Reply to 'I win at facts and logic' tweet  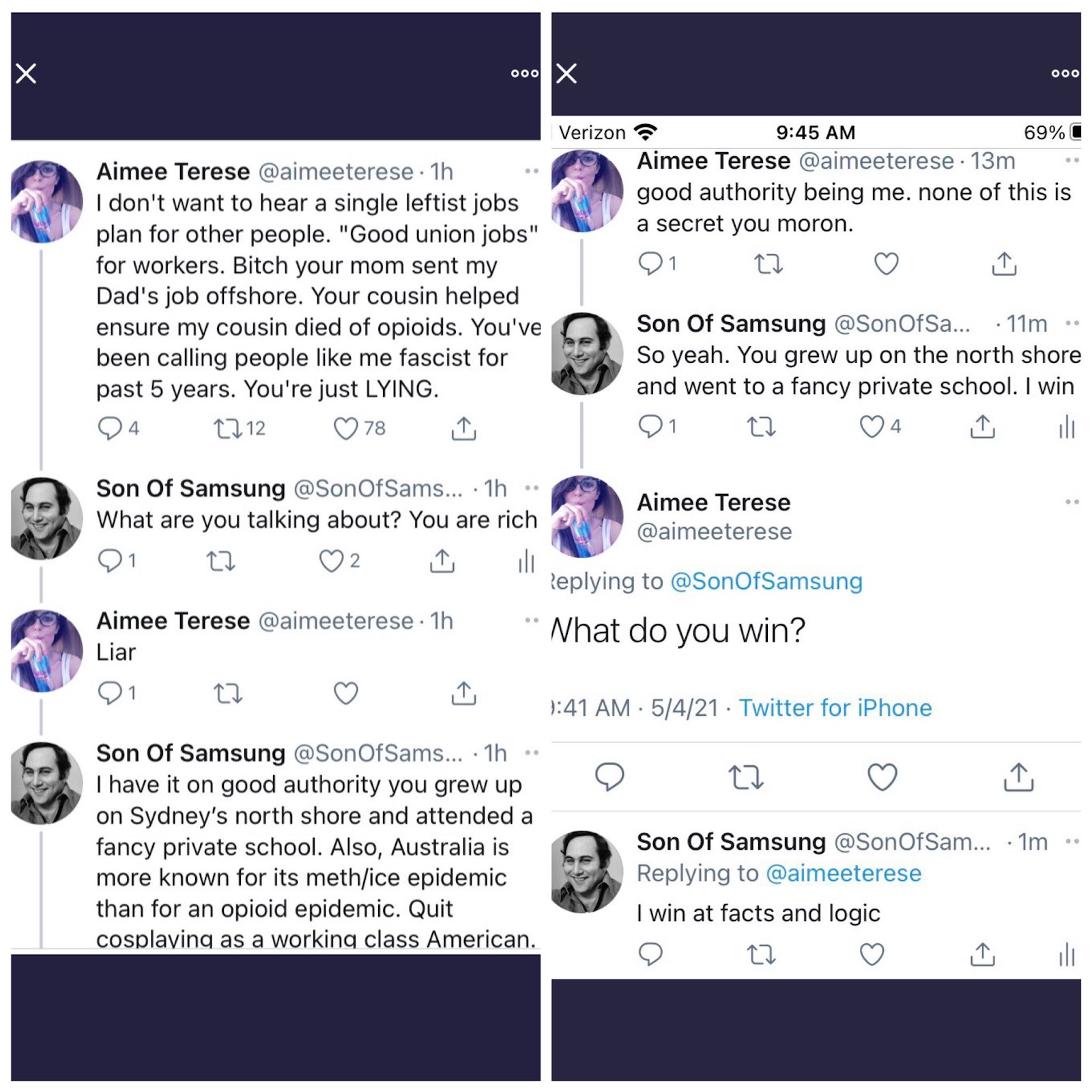pos(650,954)
